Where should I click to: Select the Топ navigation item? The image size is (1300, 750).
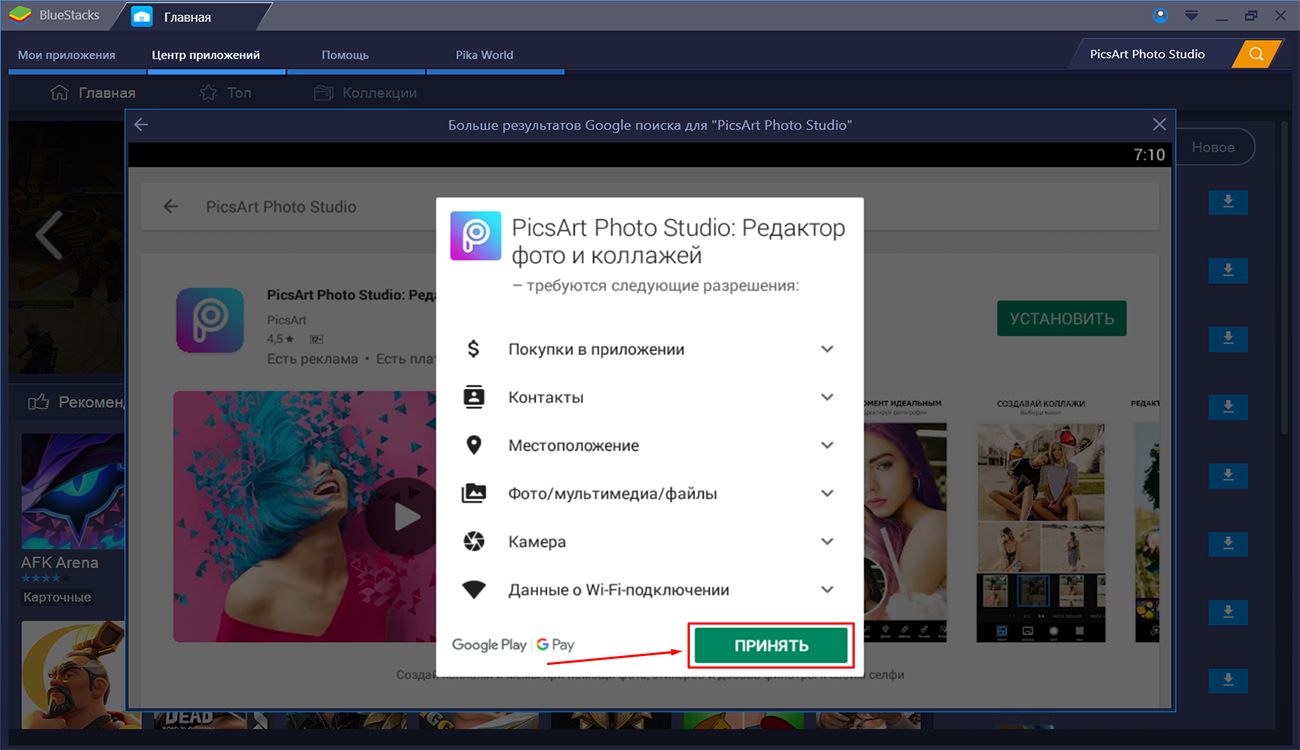click(225, 93)
